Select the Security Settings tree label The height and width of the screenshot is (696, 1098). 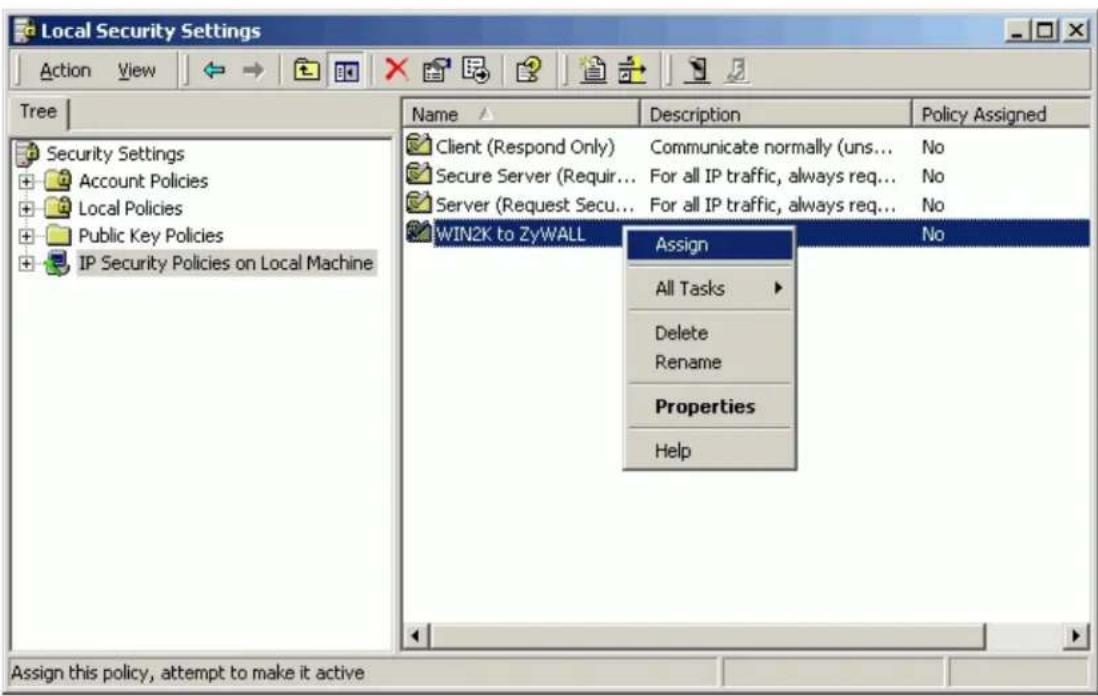(x=116, y=153)
